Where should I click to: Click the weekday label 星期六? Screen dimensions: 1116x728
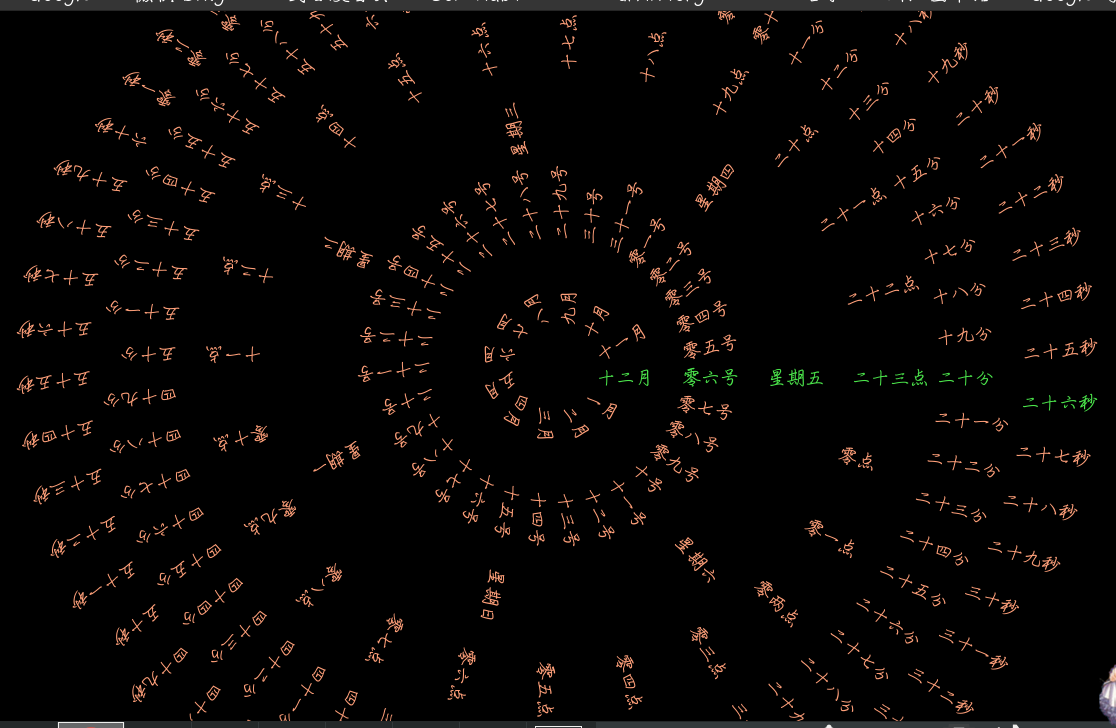click(x=695, y=559)
